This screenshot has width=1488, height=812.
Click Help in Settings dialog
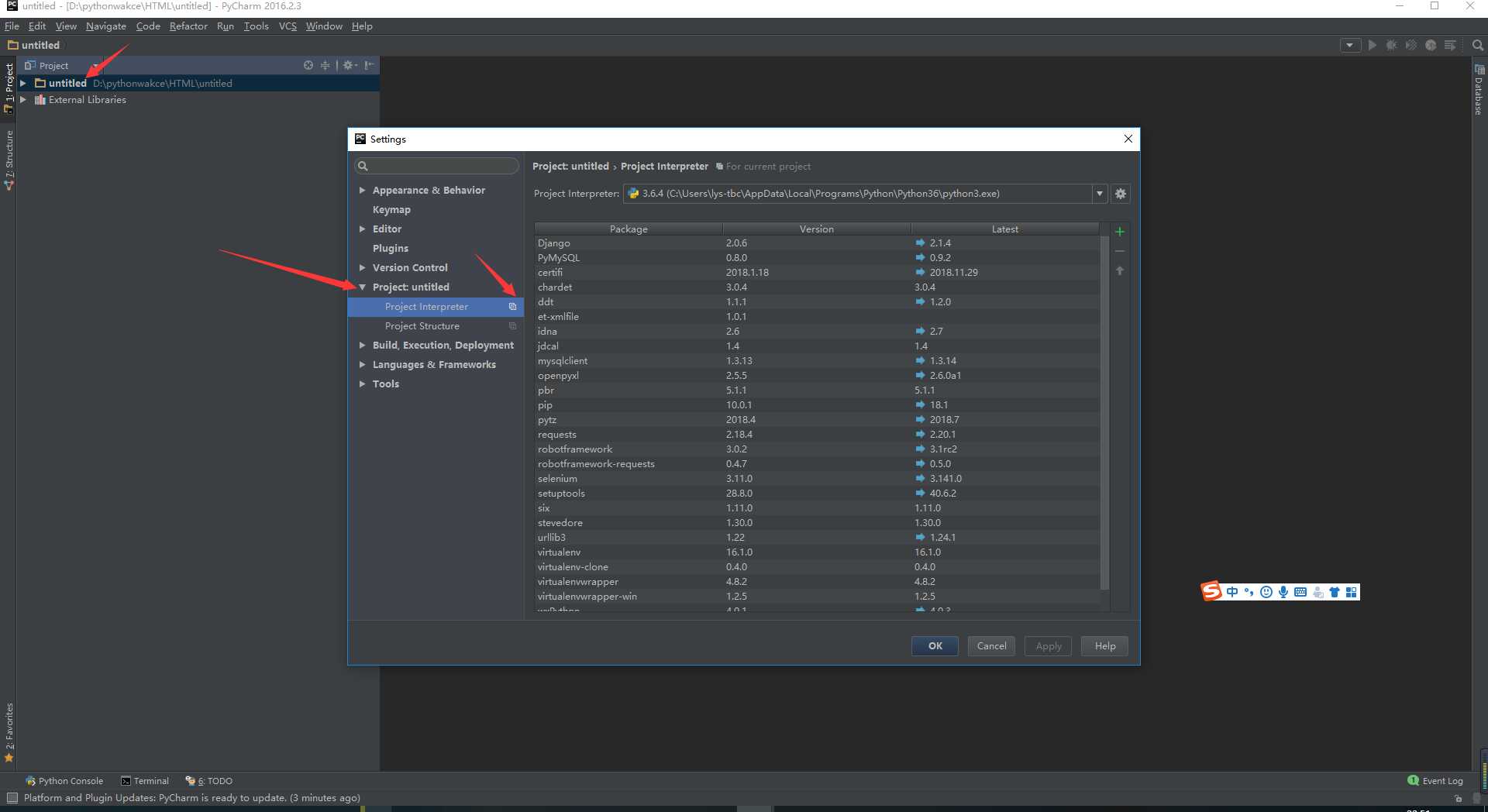click(1104, 646)
